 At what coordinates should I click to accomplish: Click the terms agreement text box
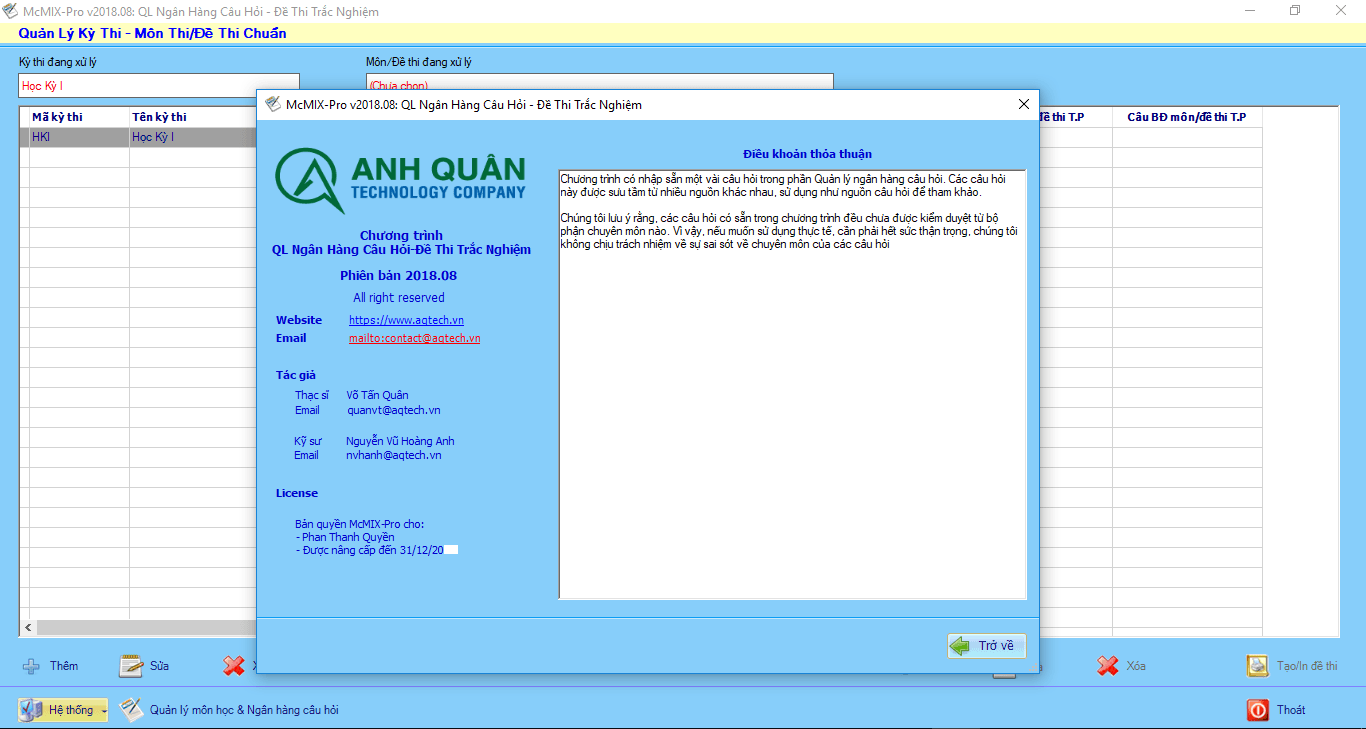(x=792, y=384)
